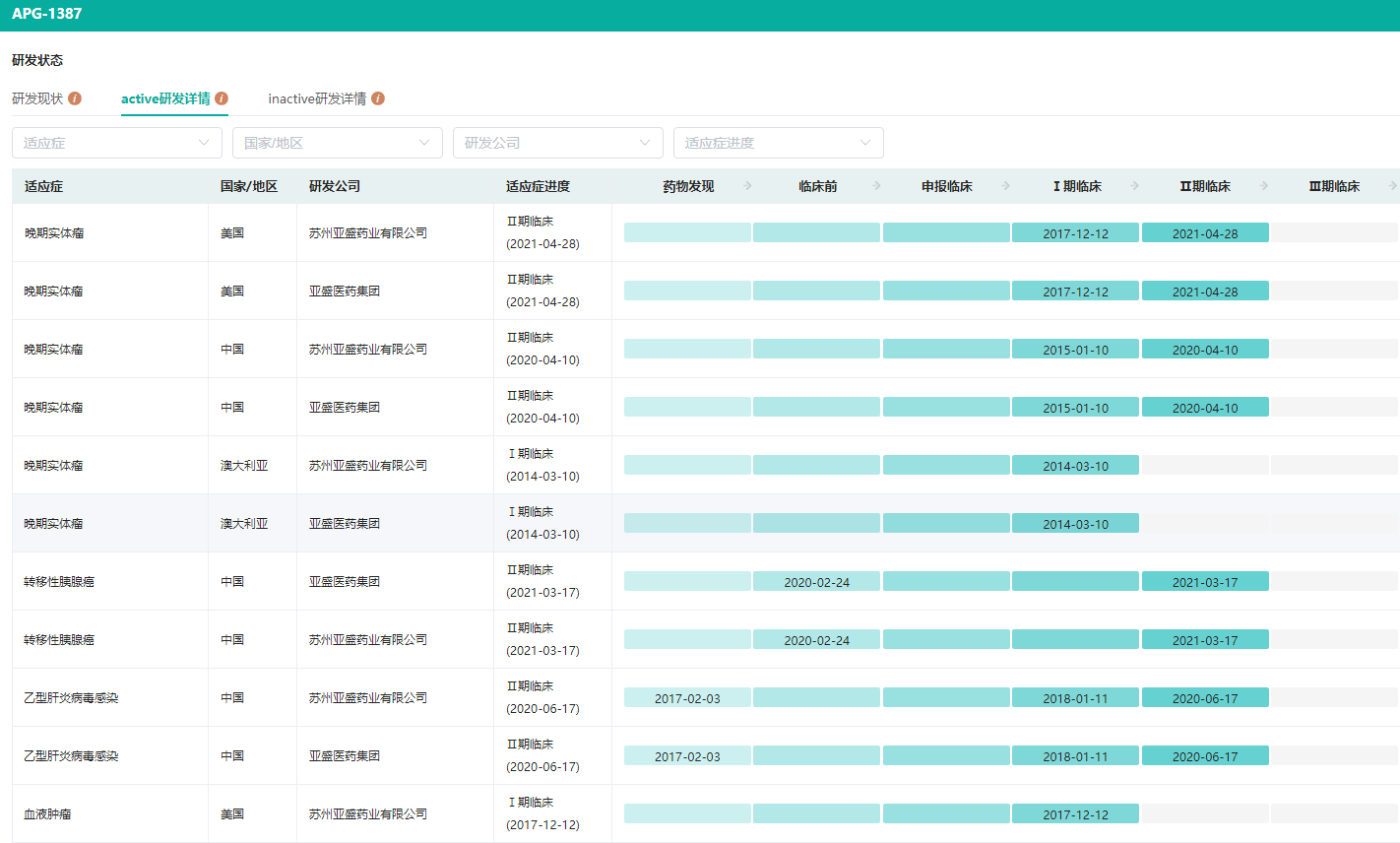1400x843 pixels.
Task: Switch to the inactive研发详情 tab
Action: [317, 98]
